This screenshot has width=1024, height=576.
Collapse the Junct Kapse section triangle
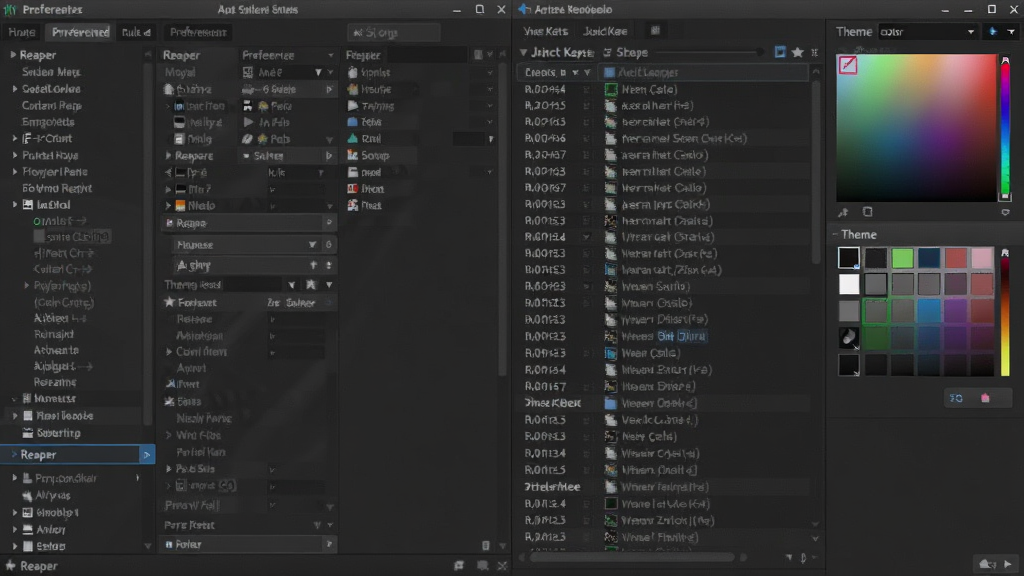[523, 52]
